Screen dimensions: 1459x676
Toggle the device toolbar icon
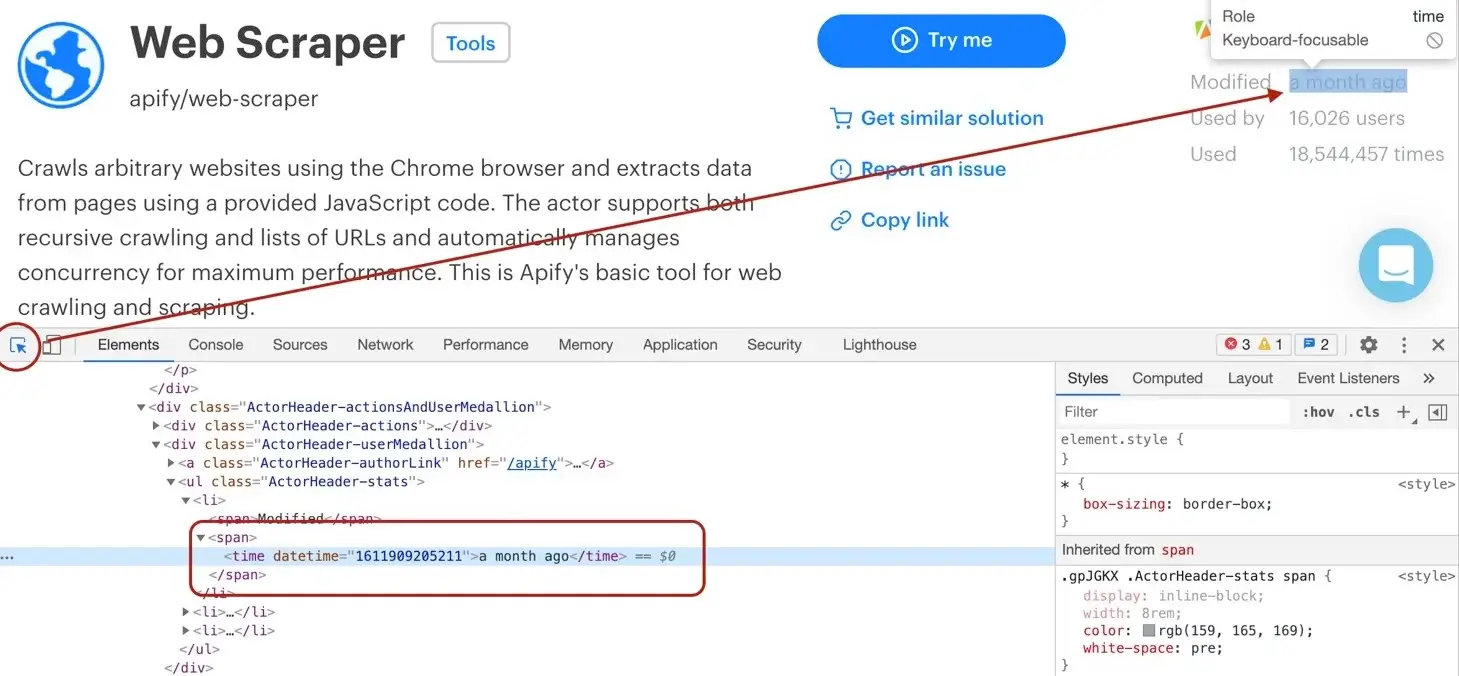[52, 345]
